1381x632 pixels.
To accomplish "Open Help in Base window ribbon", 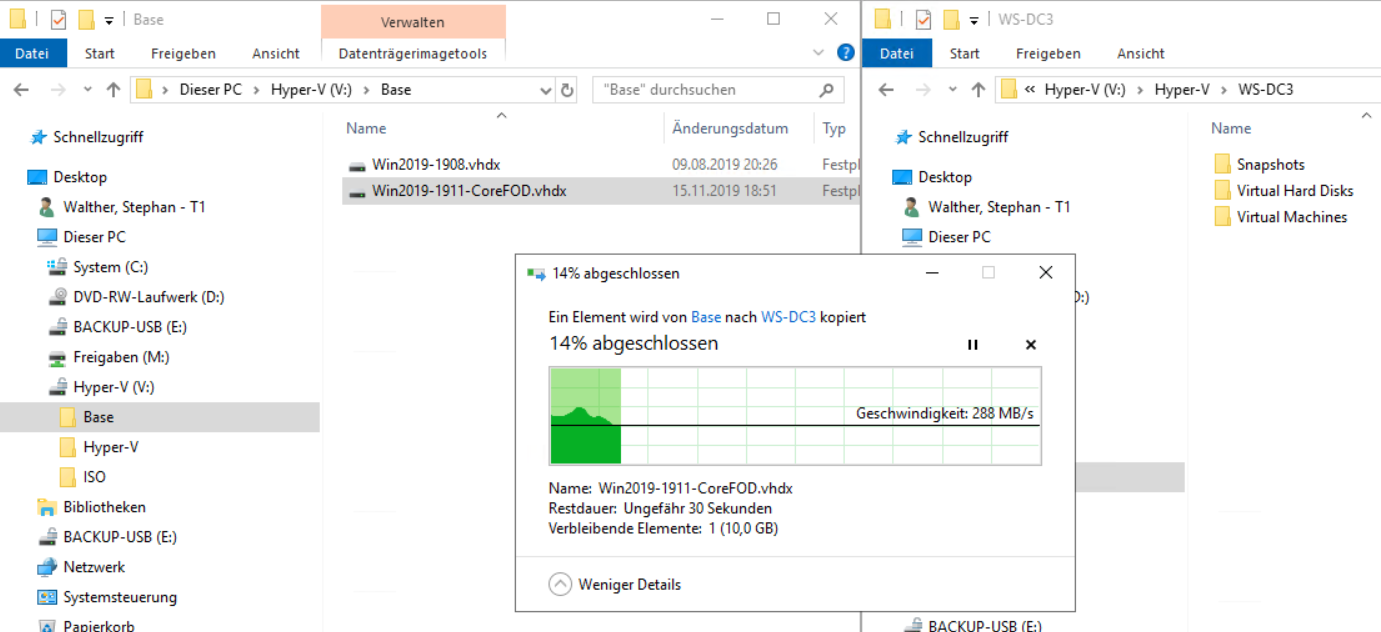I will click(845, 53).
